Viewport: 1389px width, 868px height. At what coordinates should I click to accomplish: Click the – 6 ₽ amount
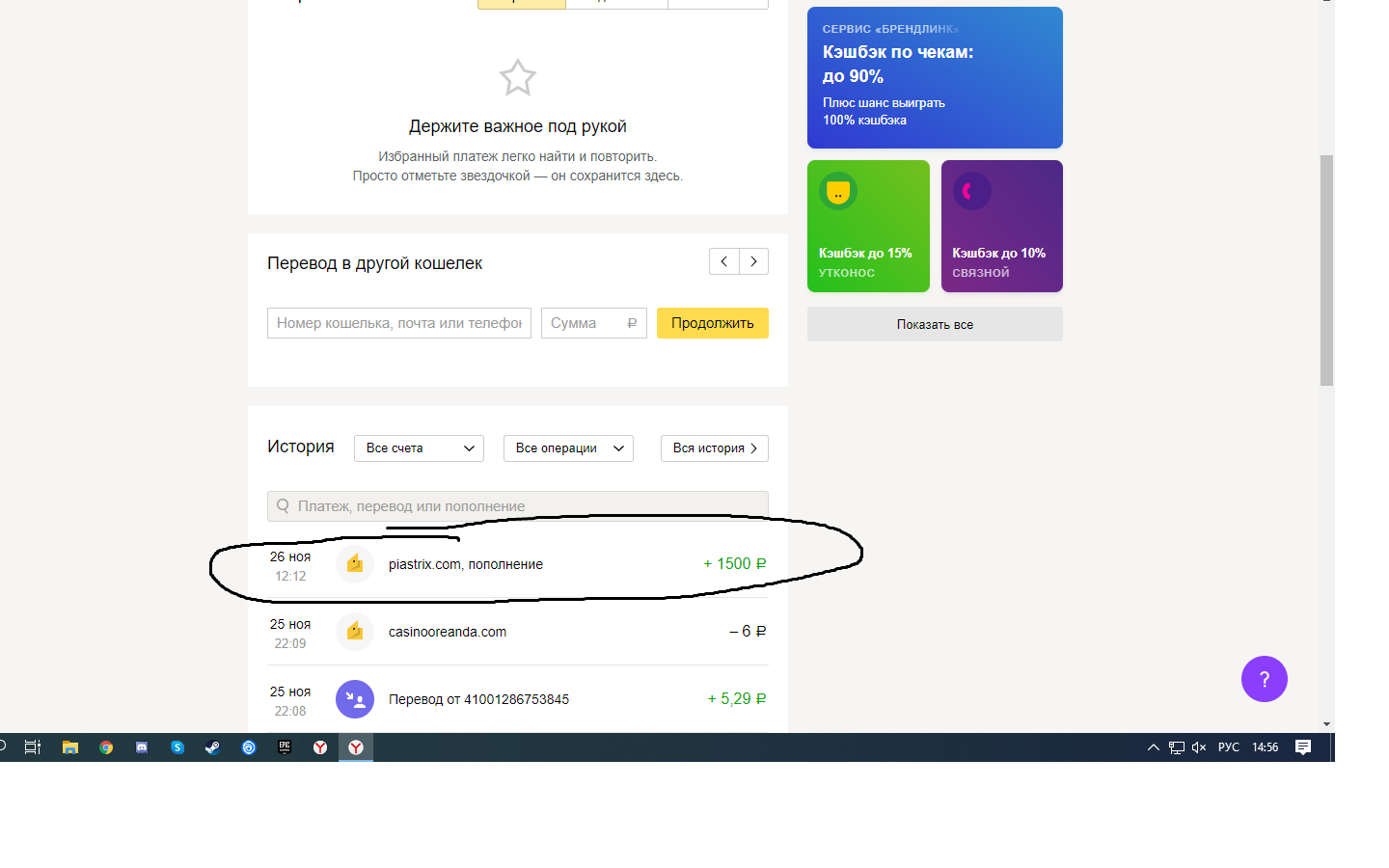click(x=748, y=632)
